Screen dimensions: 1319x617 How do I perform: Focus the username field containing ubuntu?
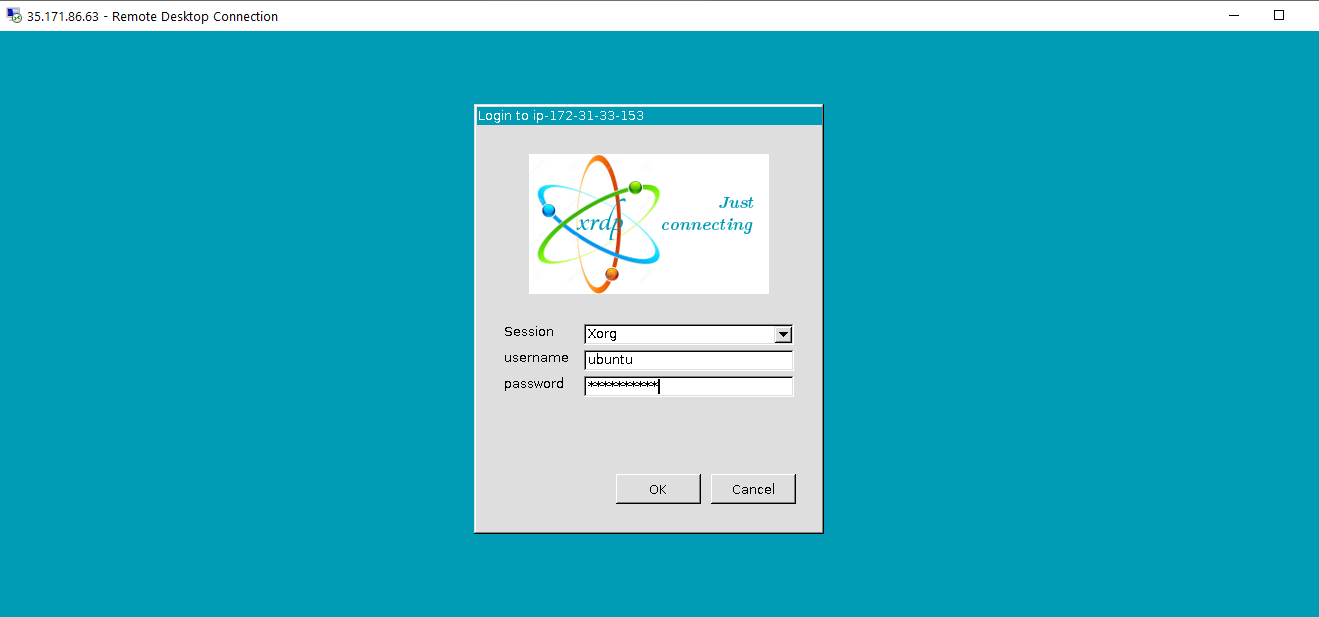pos(688,360)
